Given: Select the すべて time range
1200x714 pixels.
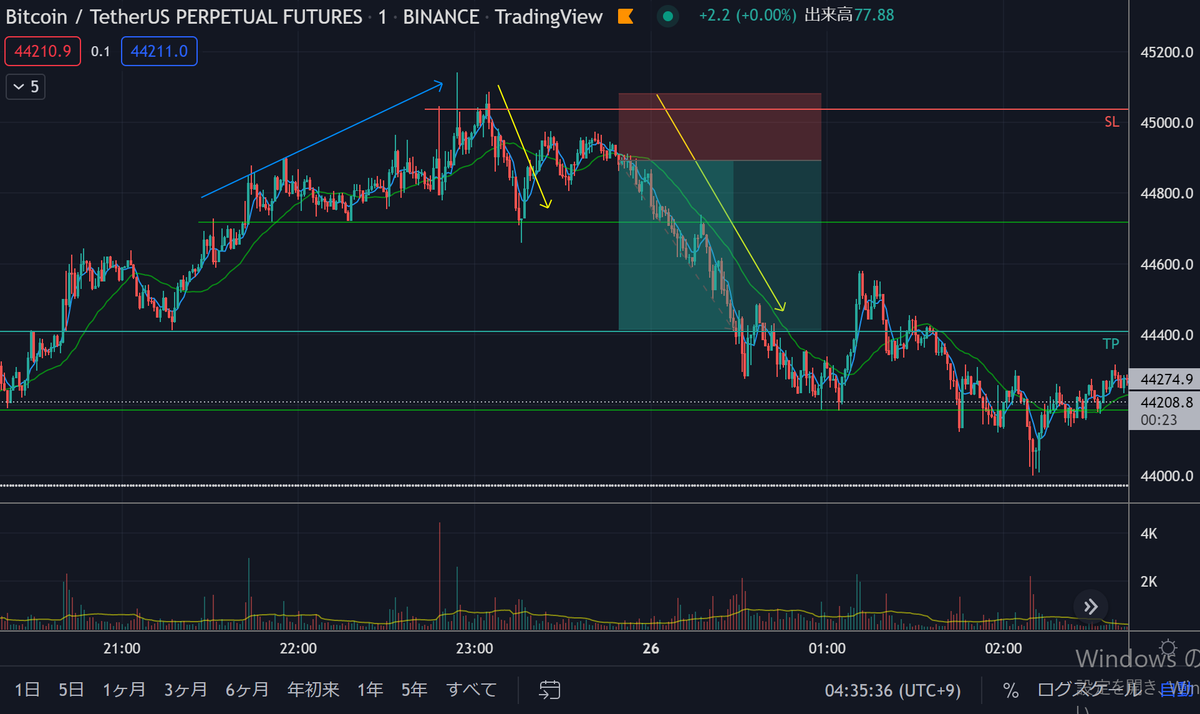Looking at the screenshot, I should 471,689.
